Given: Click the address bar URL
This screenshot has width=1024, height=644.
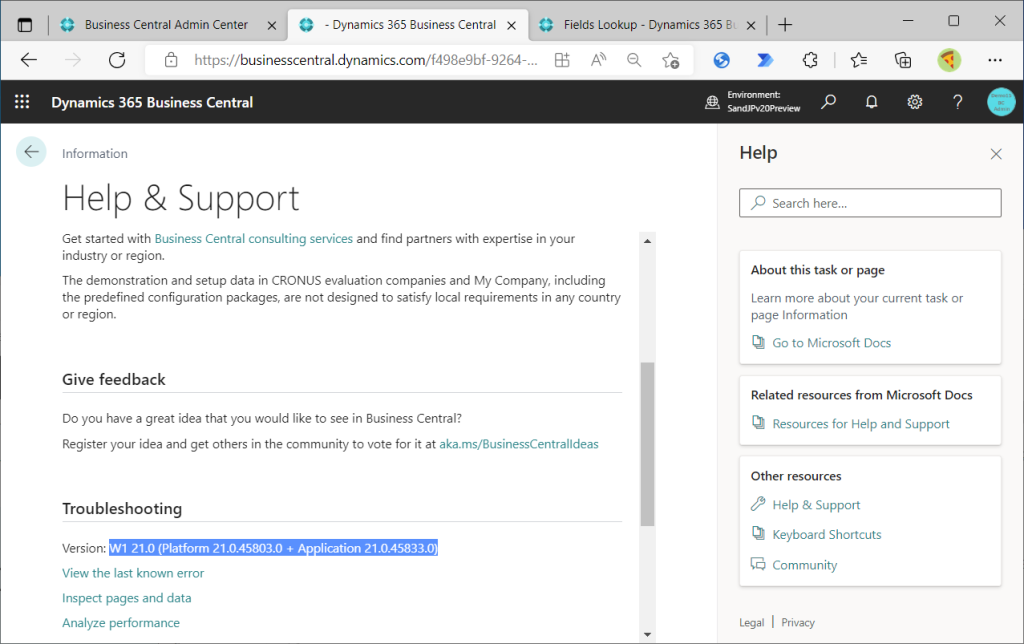Looking at the screenshot, I should [366, 60].
